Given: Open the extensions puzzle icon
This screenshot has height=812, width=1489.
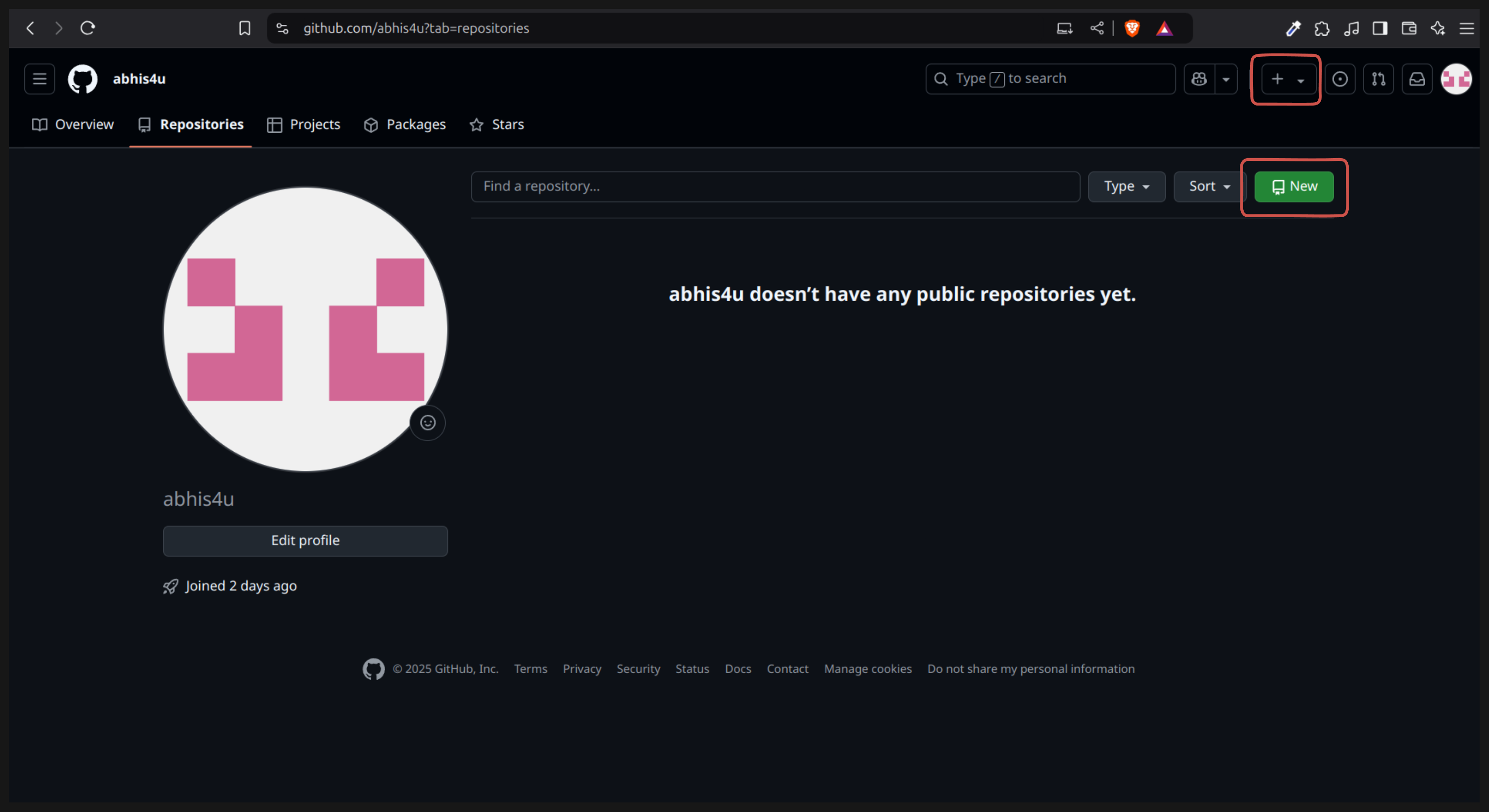Looking at the screenshot, I should [x=1322, y=28].
